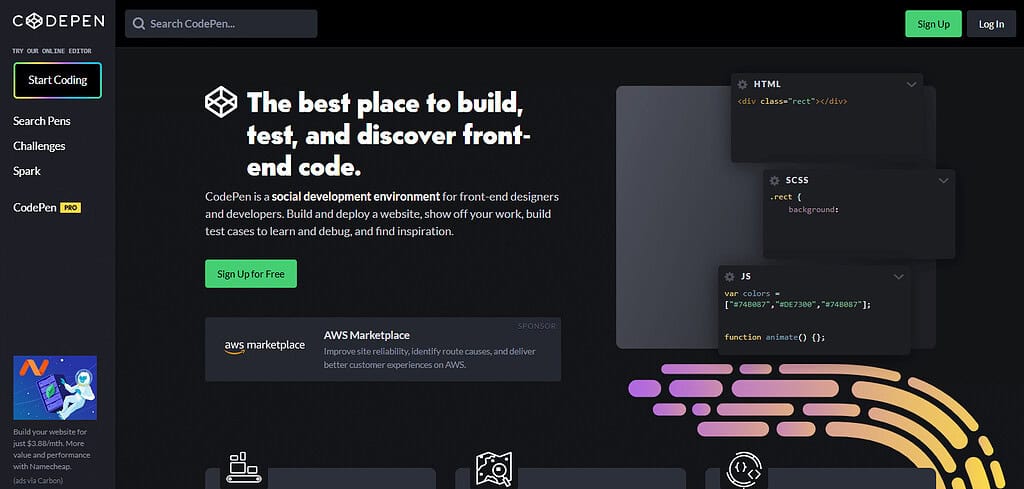Expand the JS panel chevron
Image resolution: width=1024 pixels, height=489 pixels.
click(899, 277)
